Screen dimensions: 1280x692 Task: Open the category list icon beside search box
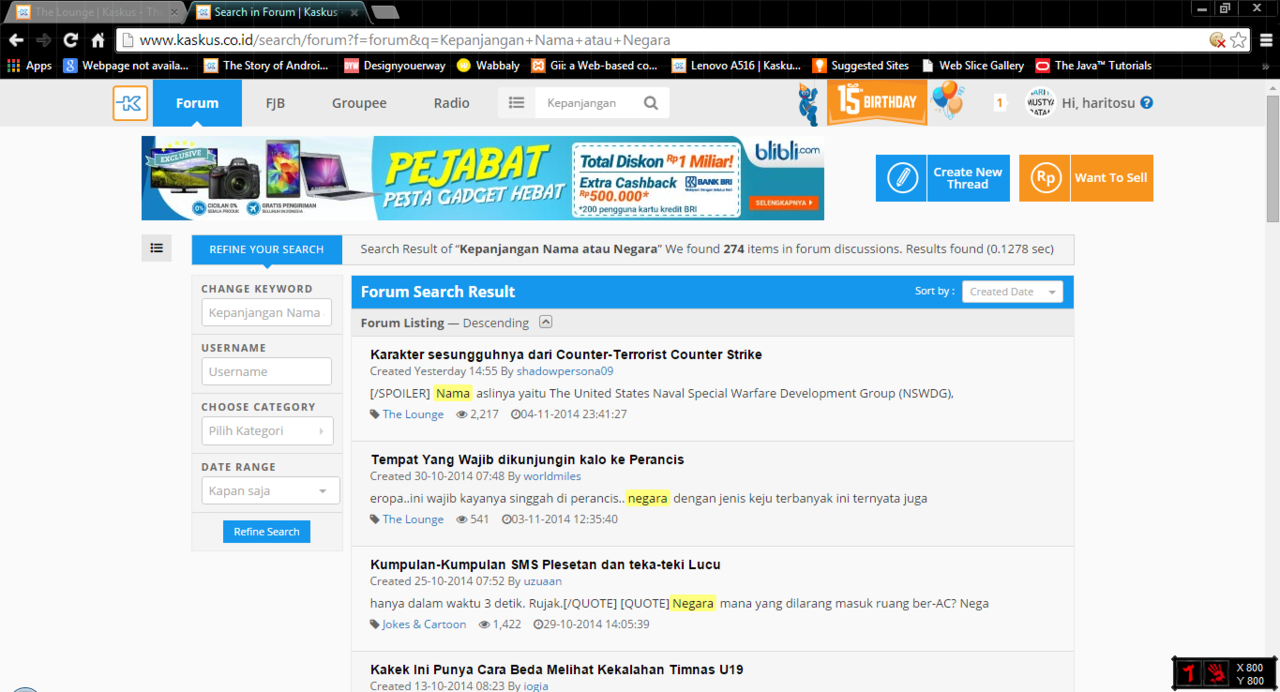pyautogui.click(x=516, y=103)
